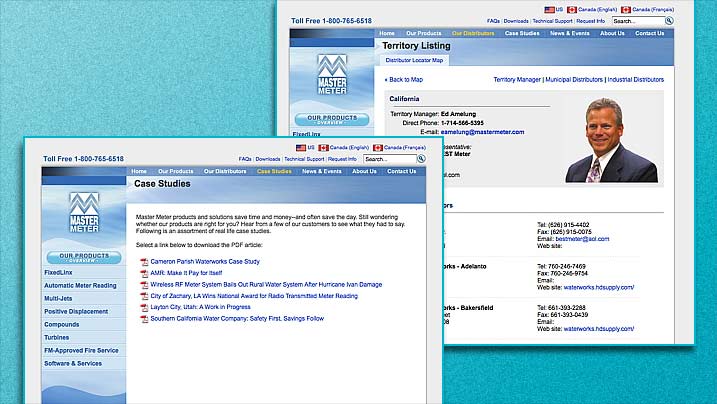Screen dimensions: 717x404
Task: Click bestmeter@aol.com email link
Action: coord(582,239)
